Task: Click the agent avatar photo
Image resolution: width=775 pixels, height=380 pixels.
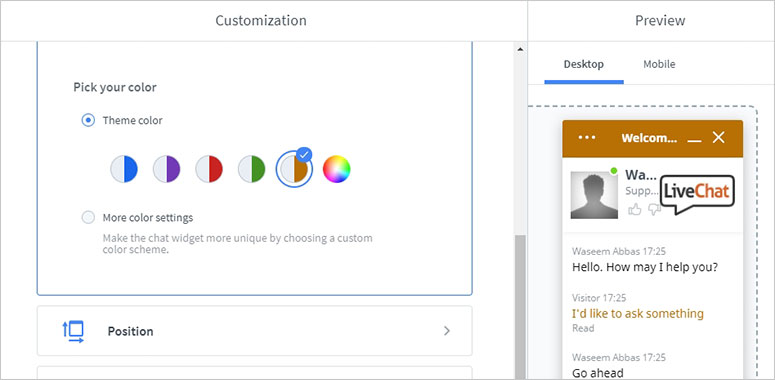Action: pyautogui.click(x=594, y=195)
